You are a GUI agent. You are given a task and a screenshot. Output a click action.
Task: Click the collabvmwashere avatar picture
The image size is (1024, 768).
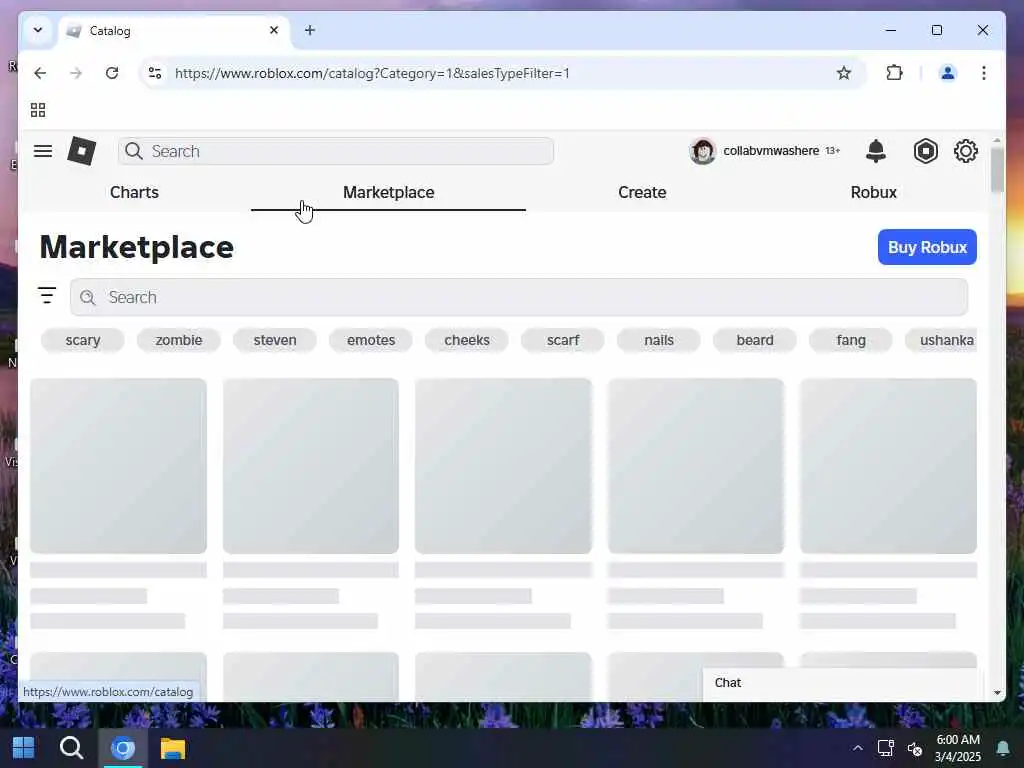pyautogui.click(x=703, y=151)
